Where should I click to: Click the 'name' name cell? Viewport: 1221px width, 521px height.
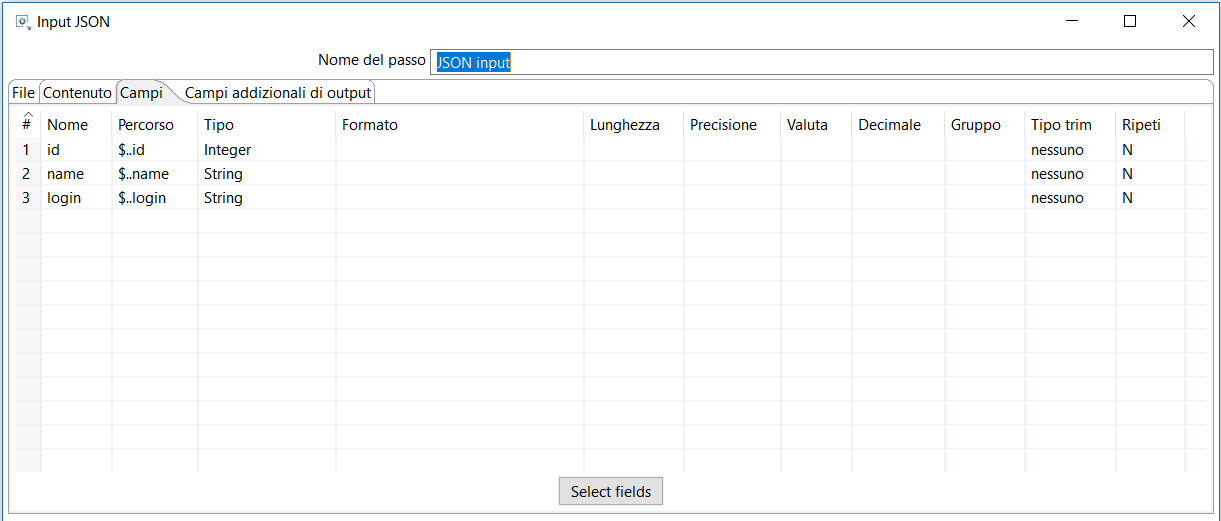[76, 174]
